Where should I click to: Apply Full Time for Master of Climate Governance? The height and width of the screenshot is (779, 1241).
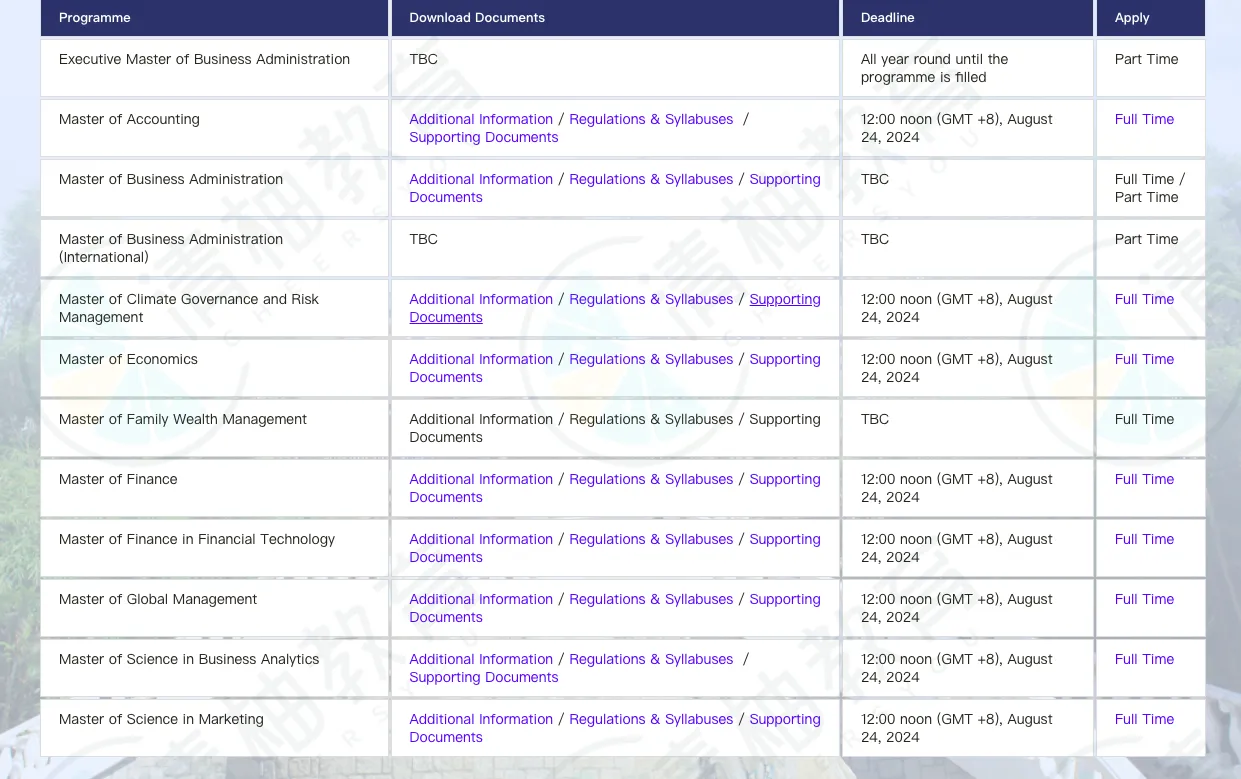pos(1144,299)
